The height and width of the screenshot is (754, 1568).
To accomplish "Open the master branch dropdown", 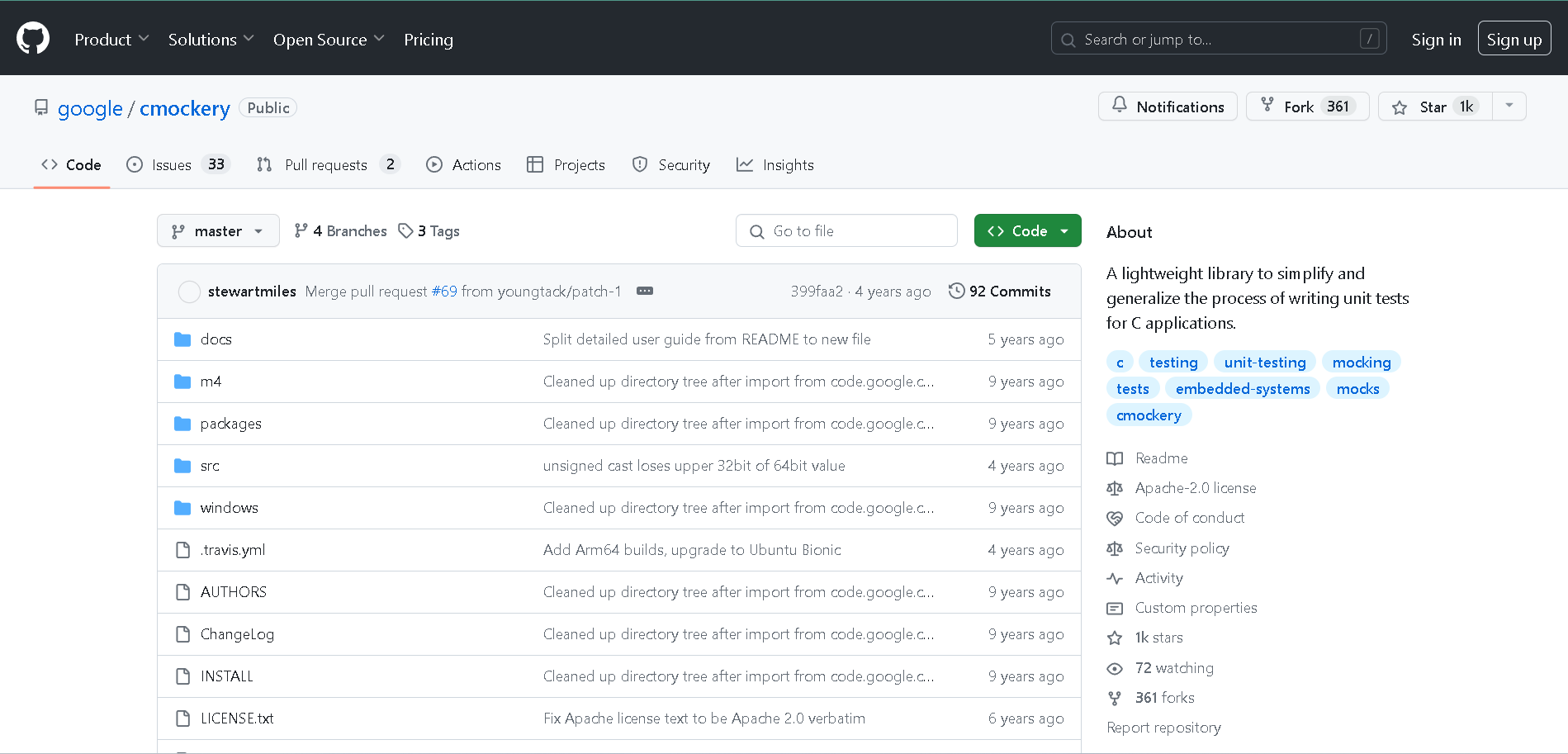I will click(x=218, y=231).
